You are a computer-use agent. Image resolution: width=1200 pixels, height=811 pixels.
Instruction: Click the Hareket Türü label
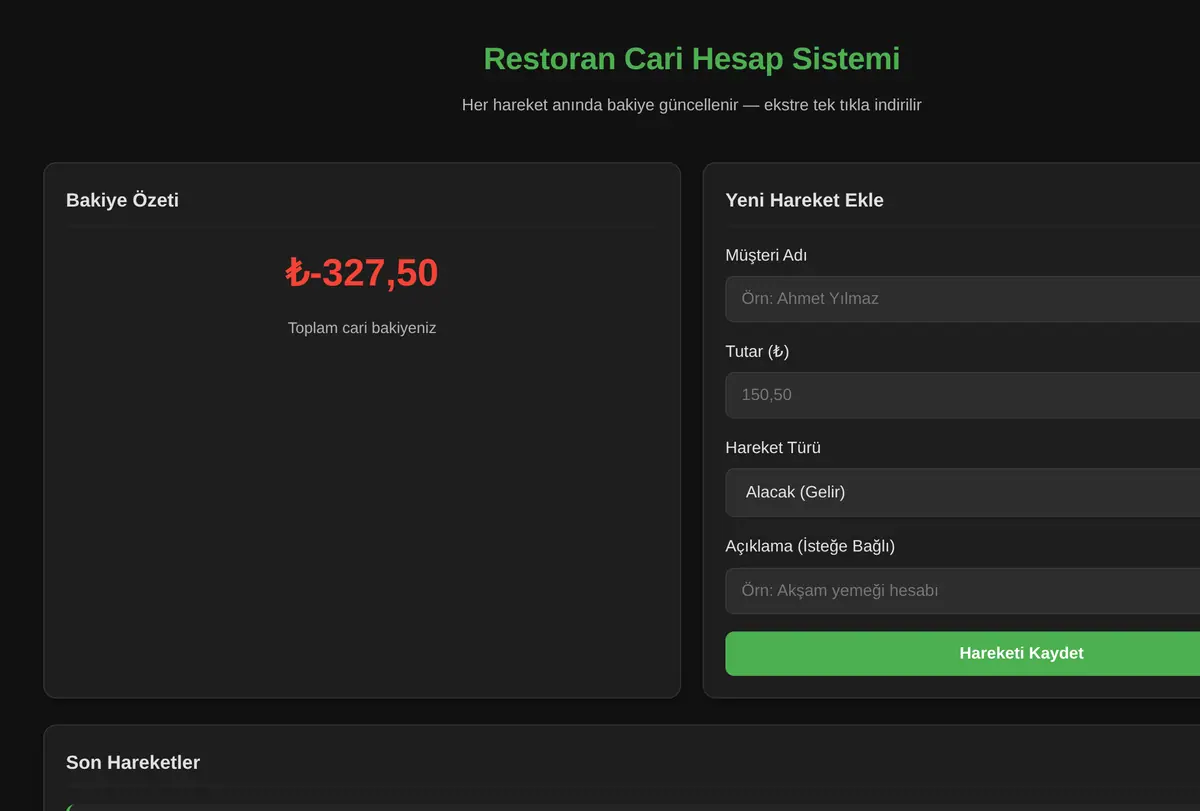(x=773, y=448)
